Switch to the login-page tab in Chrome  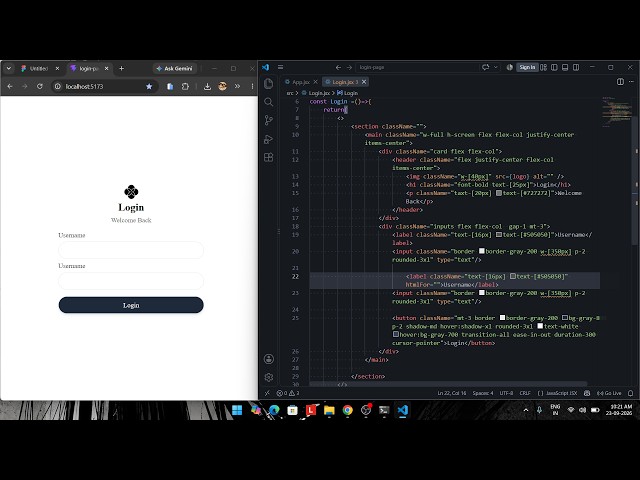pyautogui.click(x=90, y=69)
